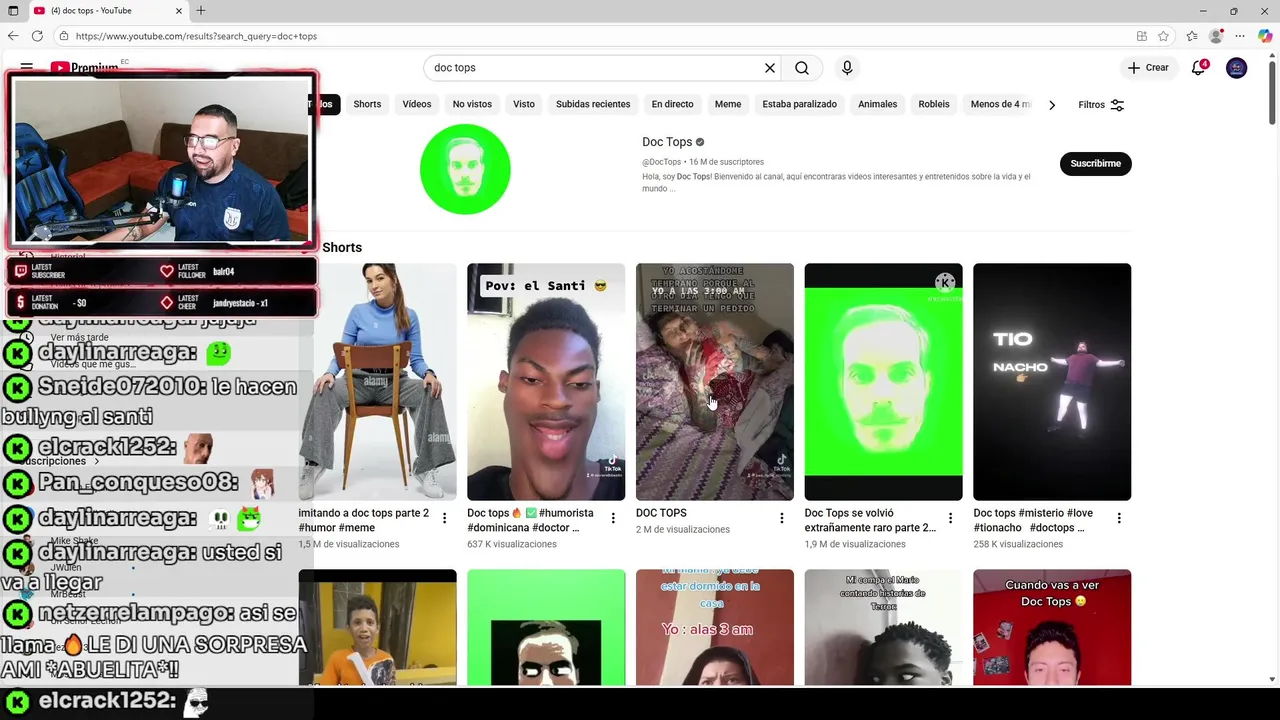
Task: Open options menu for DOC TOPS short
Action: click(782, 518)
